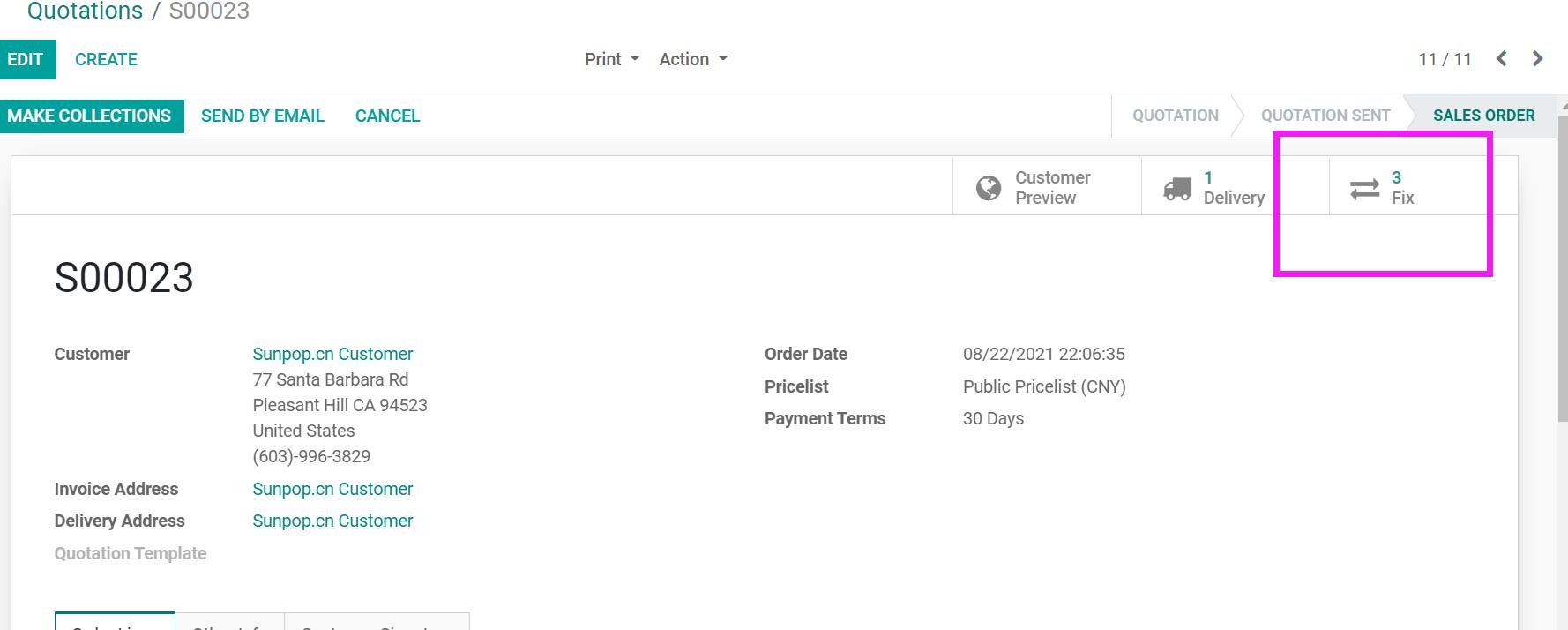Viewport: 1568px width, 630px height.
Task: Open the Print dropdown menu
Action: point(611,59)
